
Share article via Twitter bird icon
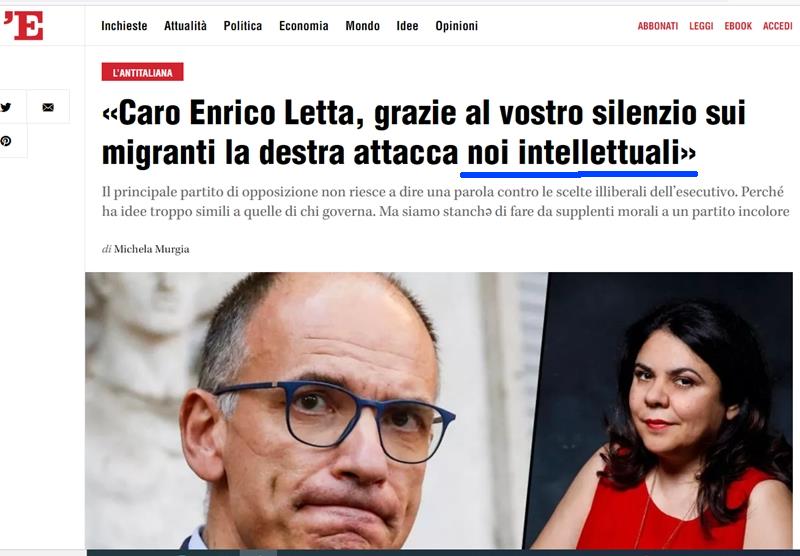pyautogui.click(x=6, y=107)
